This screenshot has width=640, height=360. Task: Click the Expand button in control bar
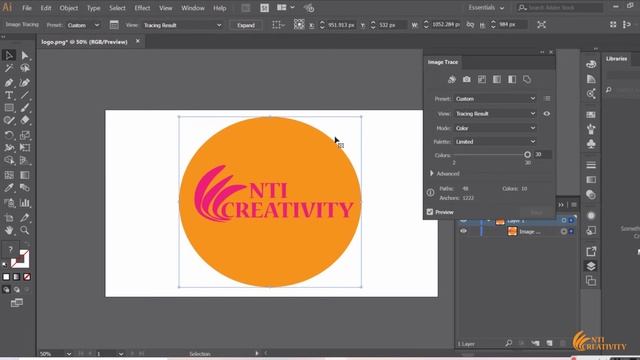(x=246, y=25)
